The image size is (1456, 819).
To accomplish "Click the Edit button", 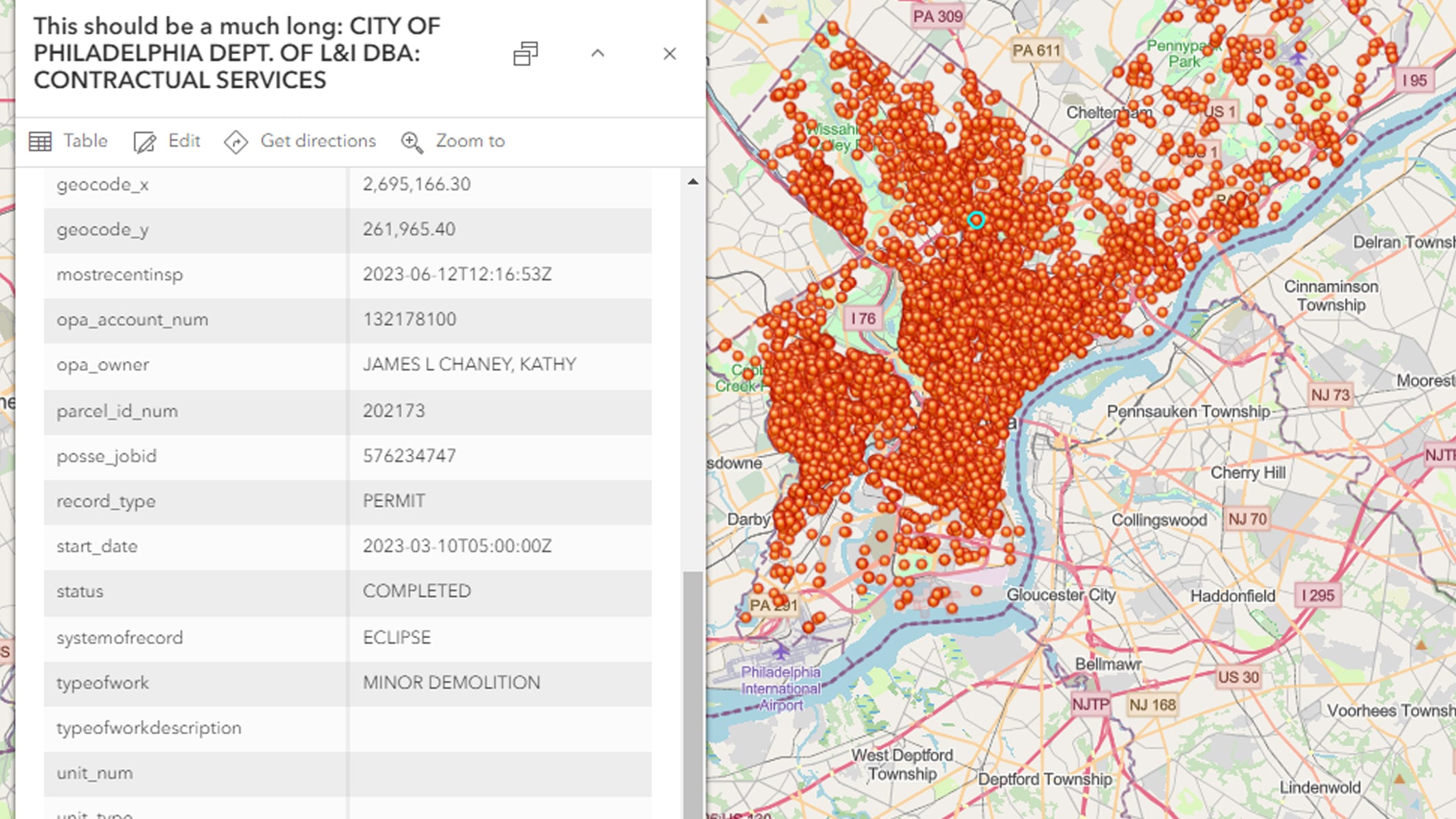I will [x=167, y=141].
